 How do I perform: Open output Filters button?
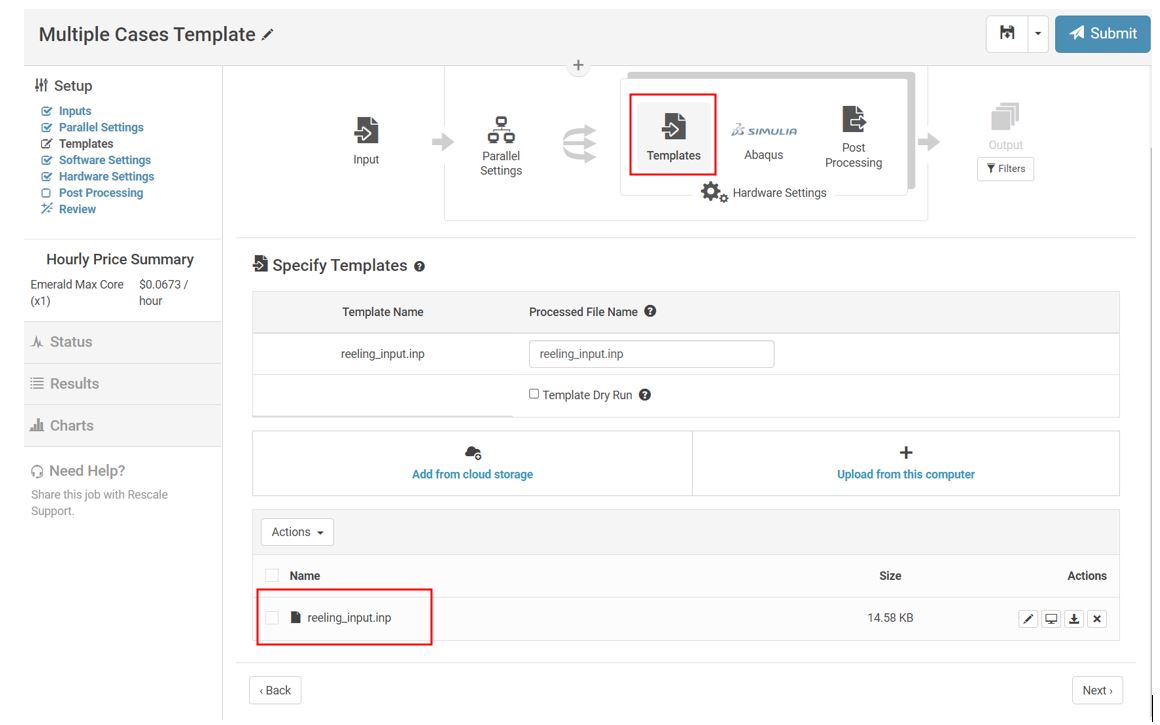click(1005, 169)
